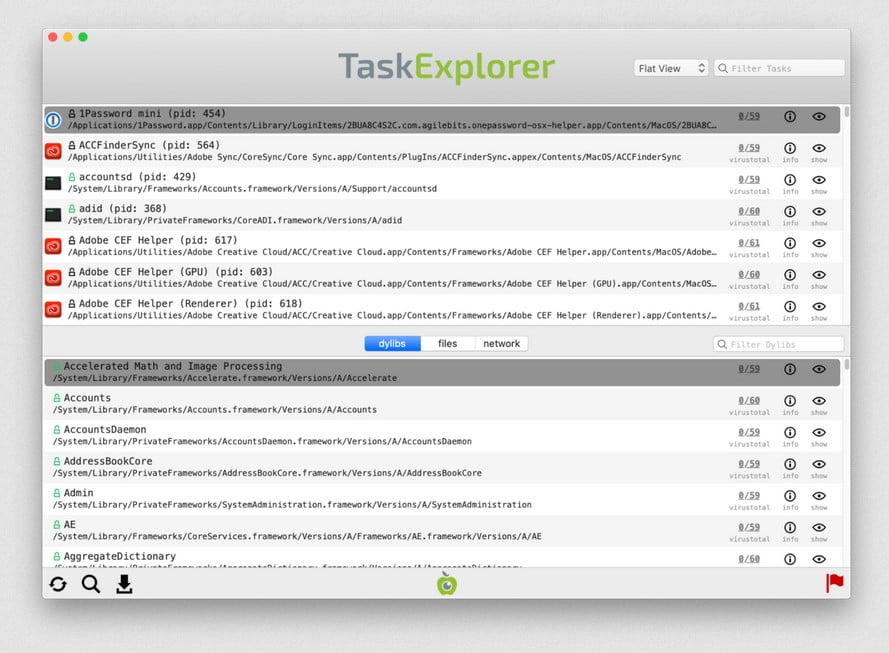
Task: Select the AccountsDaemon dylib row
Action: (442, 435)
